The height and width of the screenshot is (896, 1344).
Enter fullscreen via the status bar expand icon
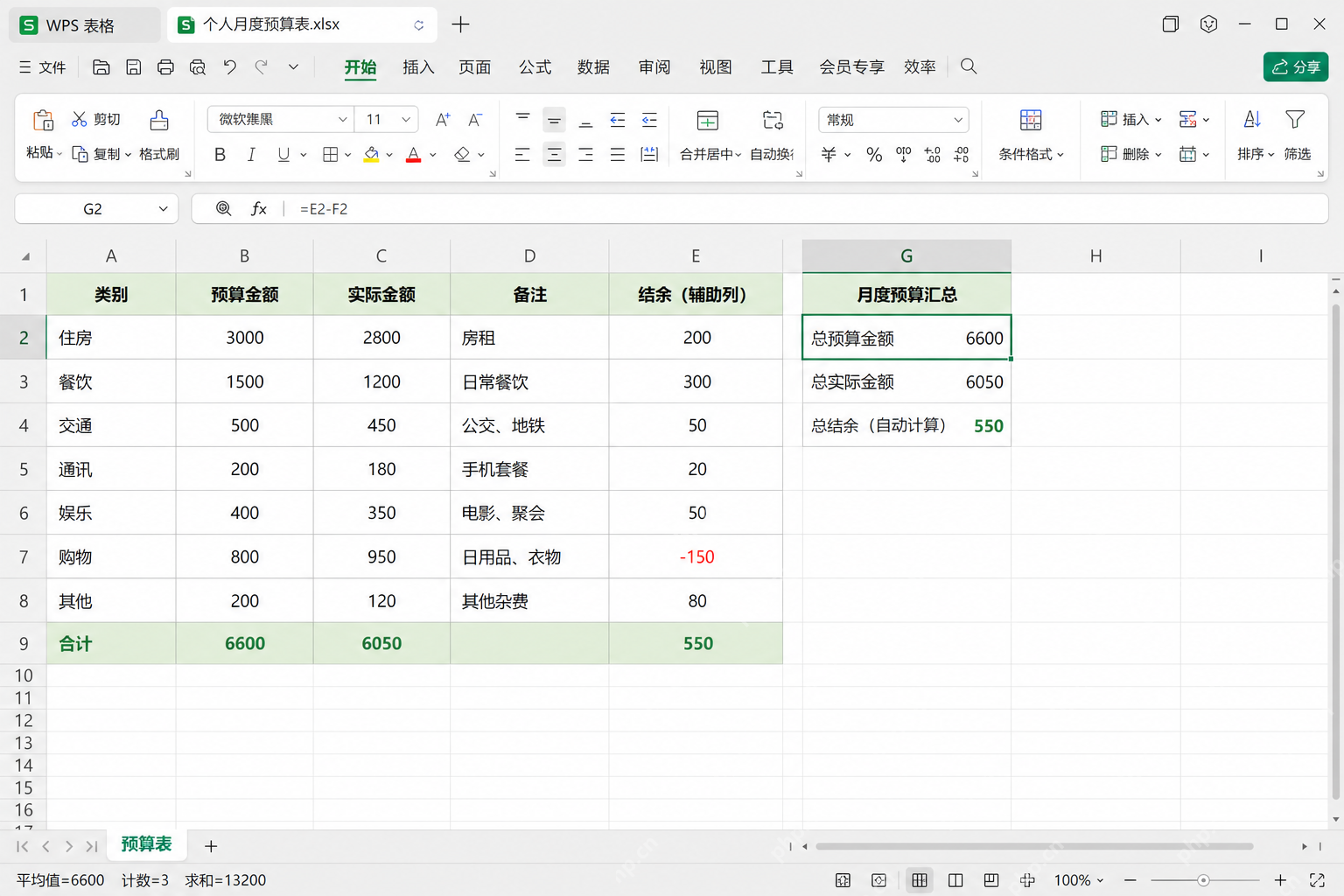point(1317,880)
